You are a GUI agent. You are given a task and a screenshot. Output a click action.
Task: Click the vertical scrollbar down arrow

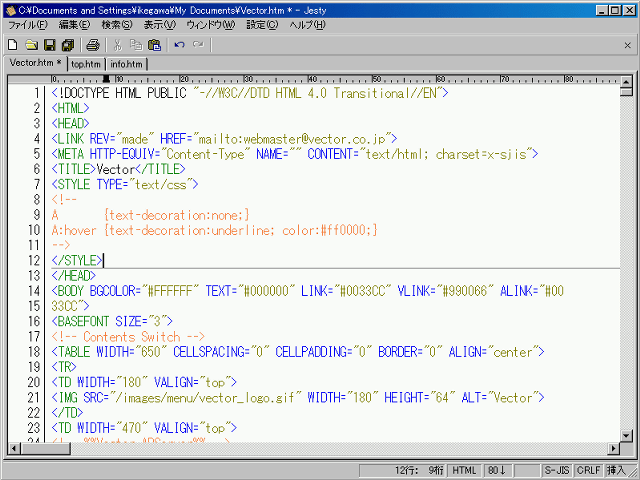click(626, 436)
